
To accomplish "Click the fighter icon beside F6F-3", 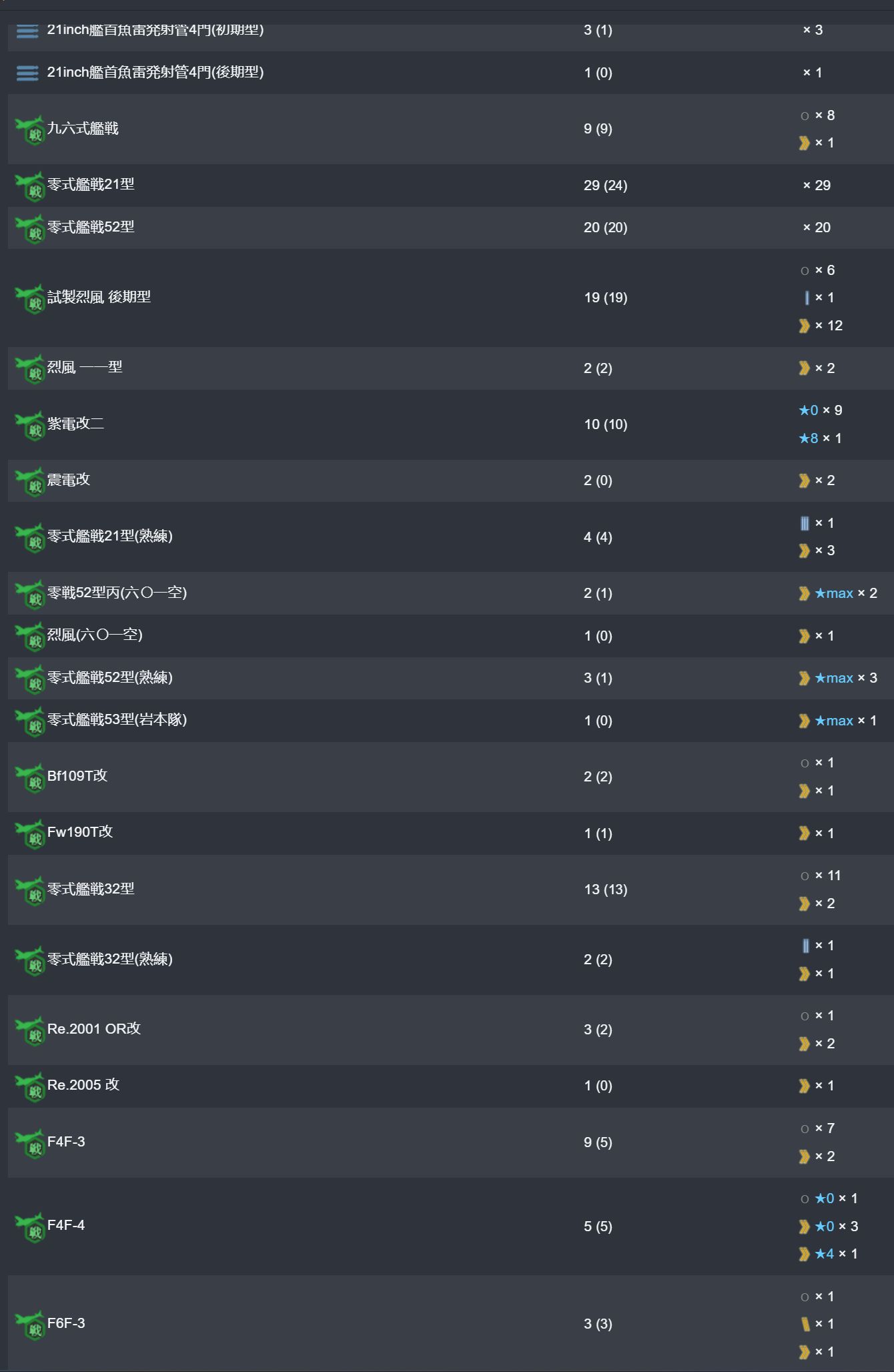I will (30, 1325).
